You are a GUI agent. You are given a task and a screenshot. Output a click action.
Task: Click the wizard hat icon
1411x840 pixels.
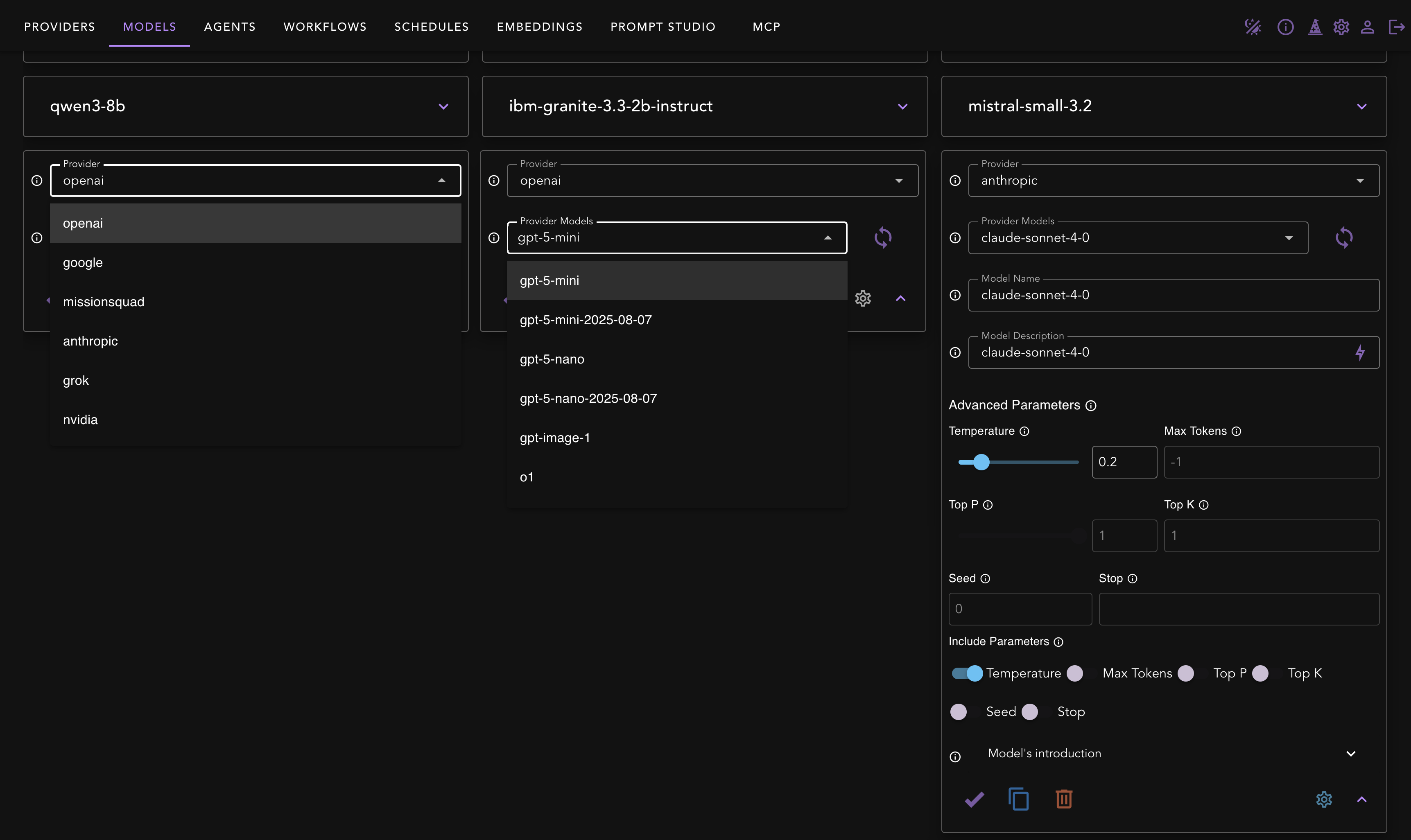(1315, 27)
